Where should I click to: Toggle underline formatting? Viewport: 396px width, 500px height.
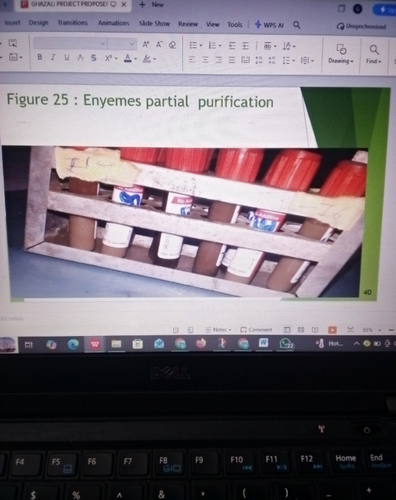point(67,57)
